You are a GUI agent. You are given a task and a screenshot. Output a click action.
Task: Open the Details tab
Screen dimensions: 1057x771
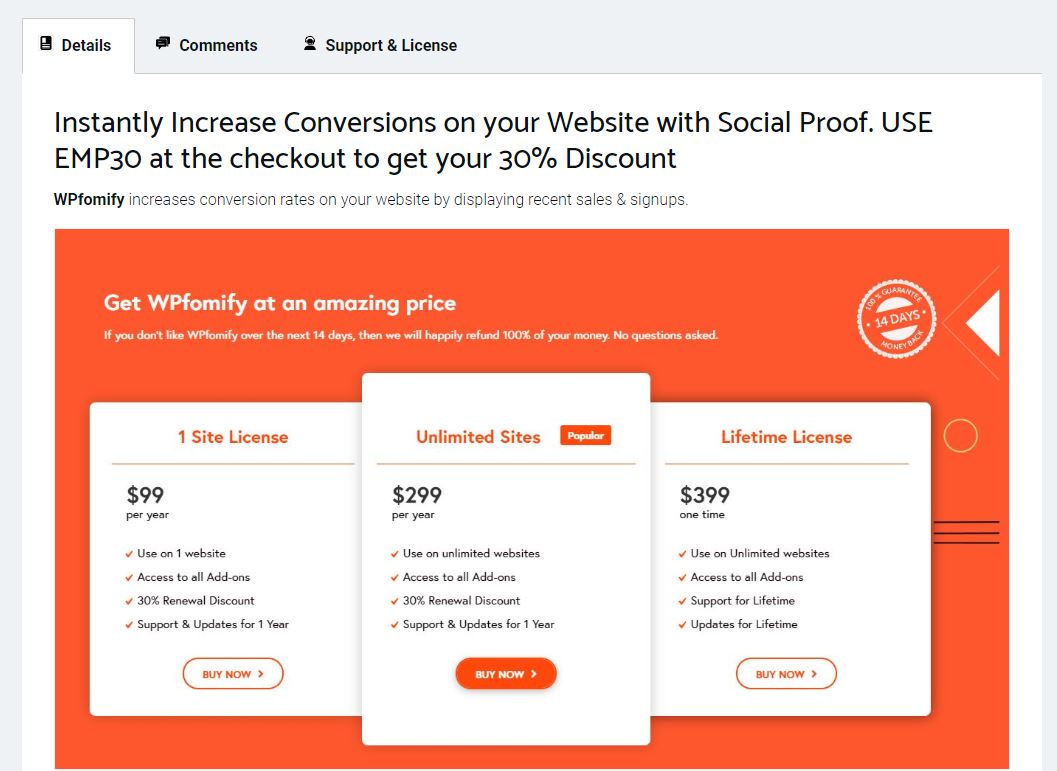click(78, 45)
